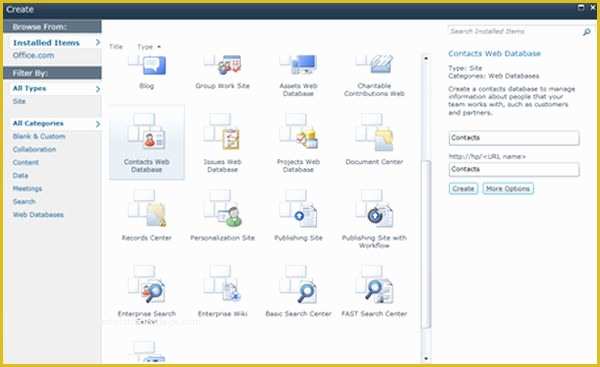Screen dimensions: 600x367
Task: Open the Document Center template
Action: click(x=374, y=139)
